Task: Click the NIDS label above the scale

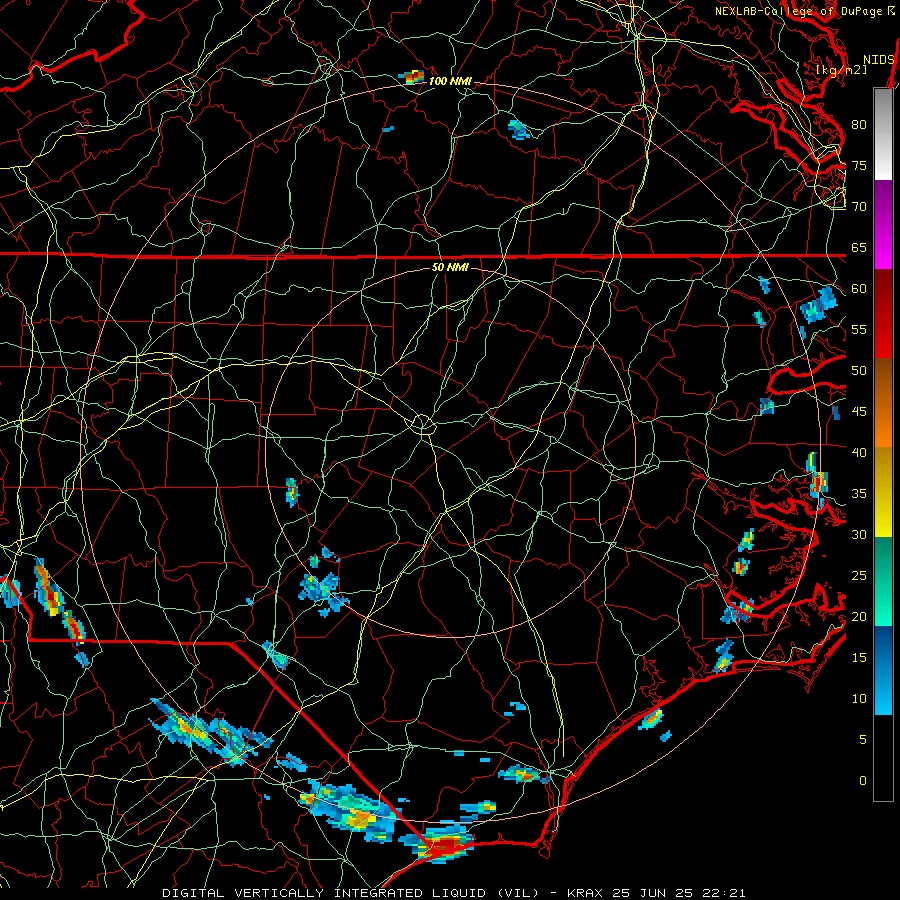Action: click(878, 60)
